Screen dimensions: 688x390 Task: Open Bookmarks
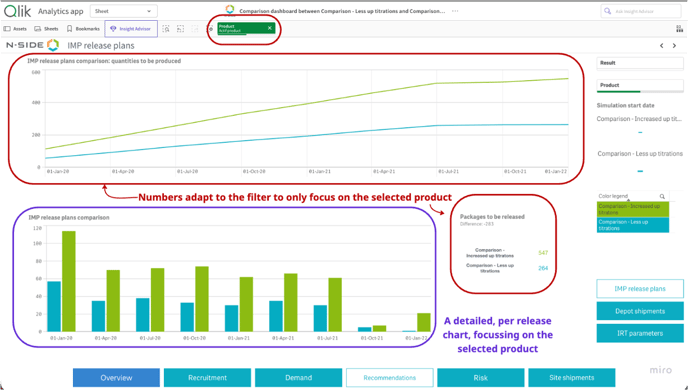point(83,29)
